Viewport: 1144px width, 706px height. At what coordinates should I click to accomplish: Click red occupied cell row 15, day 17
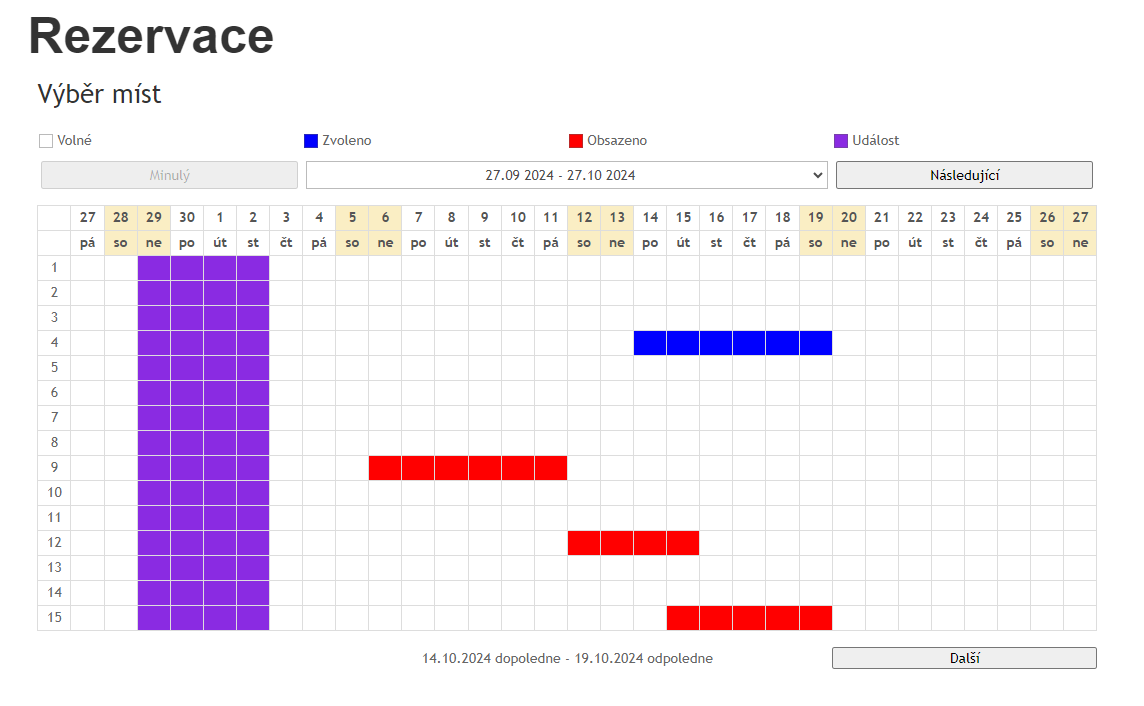(x=749, y=618)
